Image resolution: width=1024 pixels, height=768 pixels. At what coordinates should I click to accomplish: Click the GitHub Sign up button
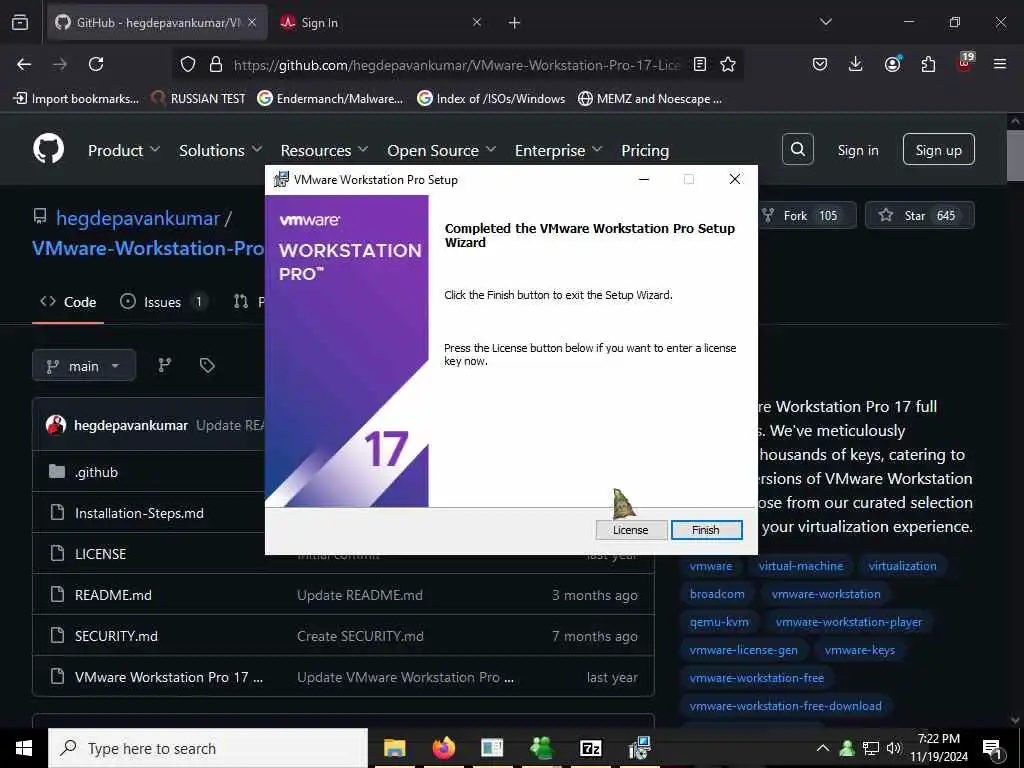938,150
